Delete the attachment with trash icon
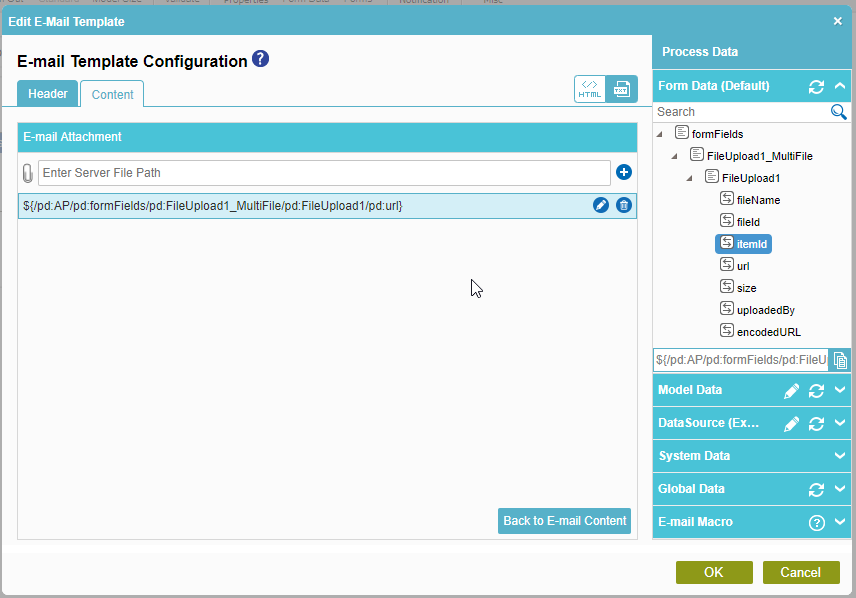856x598 pixels. [624, 205]
